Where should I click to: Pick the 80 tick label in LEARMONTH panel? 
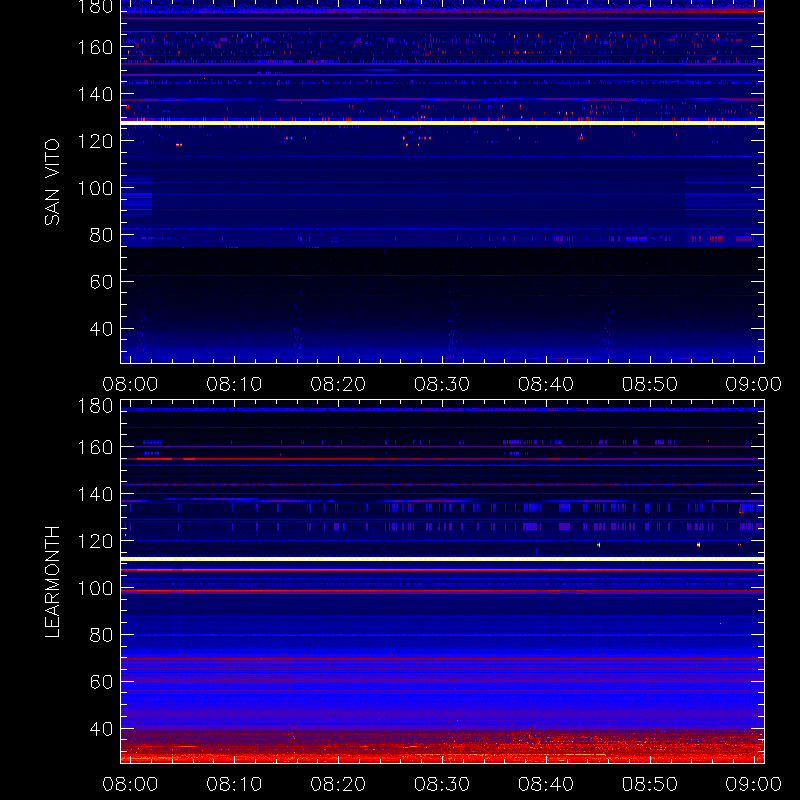(101, 635)
